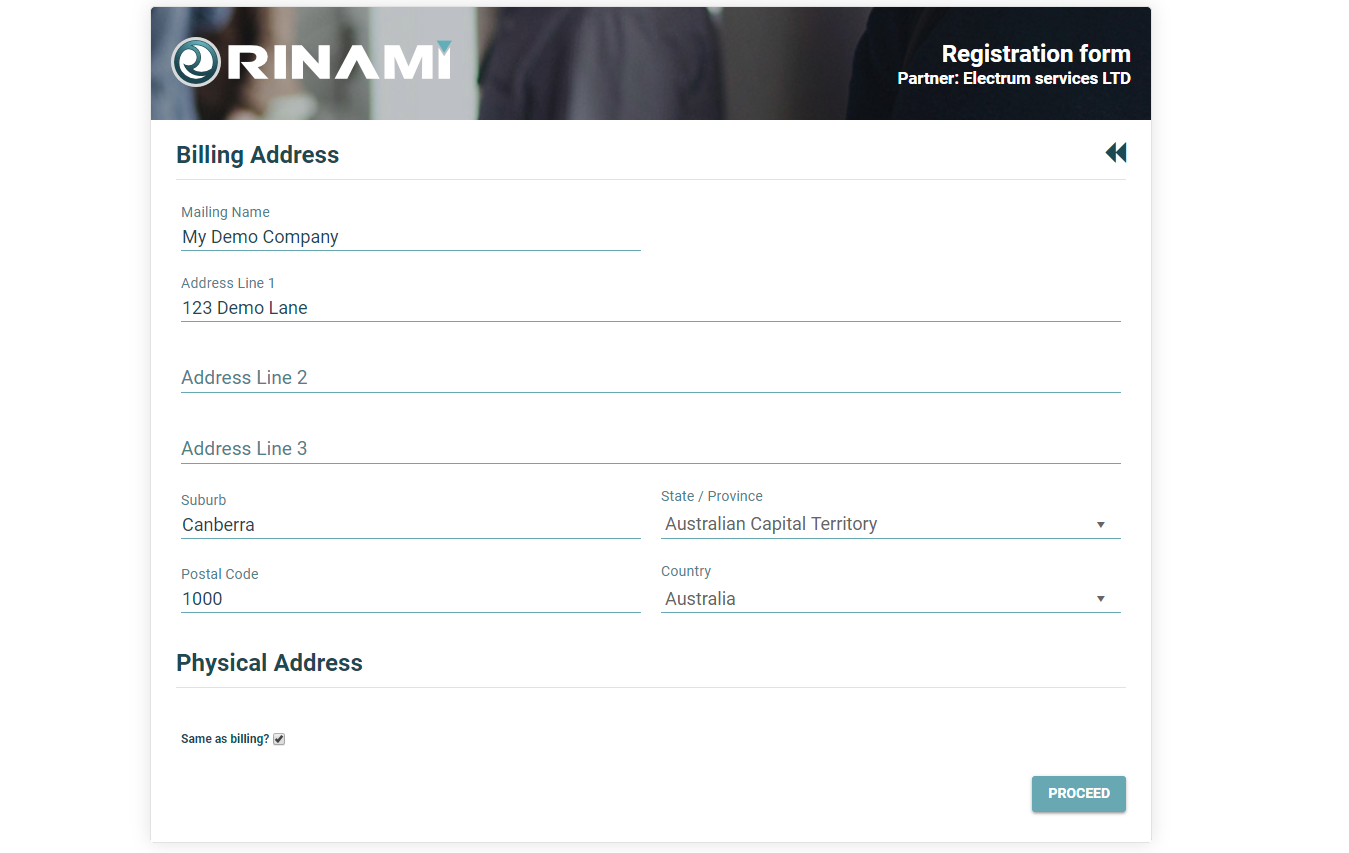Viewport: 1349px width, 853px height.
Task: Click the Address Line 1 field
Action: pyautogui.click(x=650, y=308)
